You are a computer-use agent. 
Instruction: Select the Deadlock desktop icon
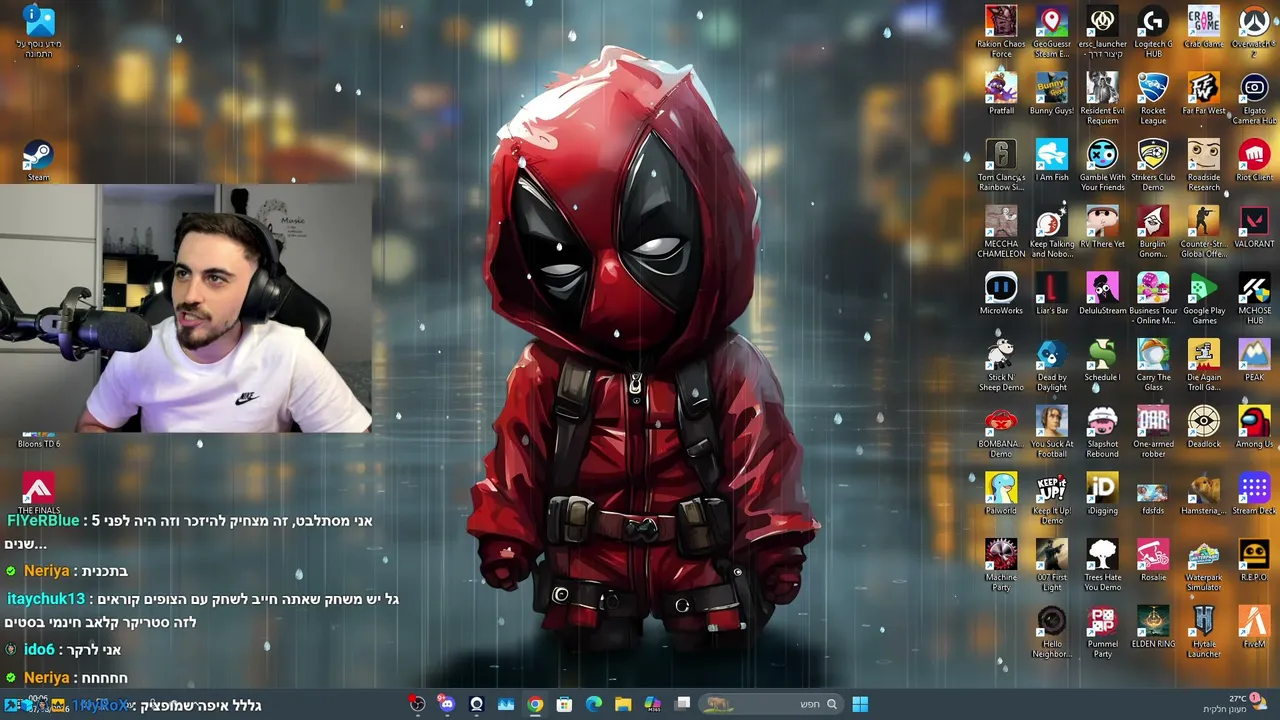coord(1203,427)
